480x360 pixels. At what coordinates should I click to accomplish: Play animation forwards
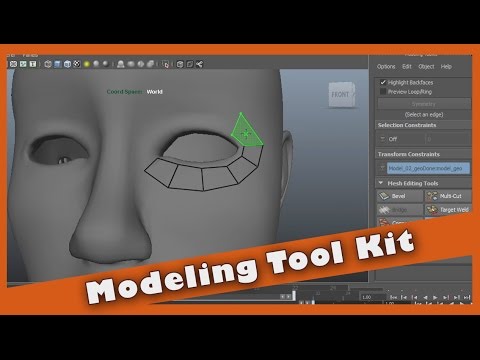(x=435, y=297)
